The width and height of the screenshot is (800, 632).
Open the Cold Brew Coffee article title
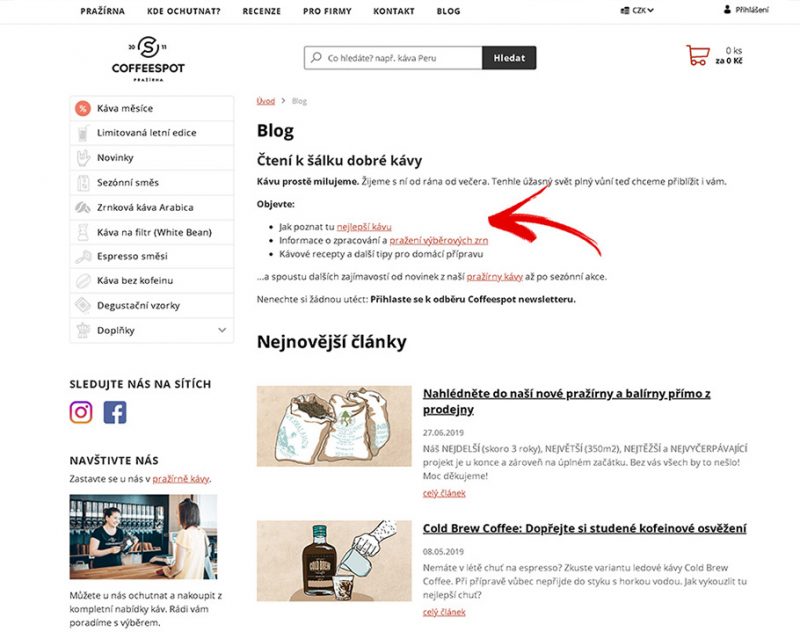click(585, 528)
